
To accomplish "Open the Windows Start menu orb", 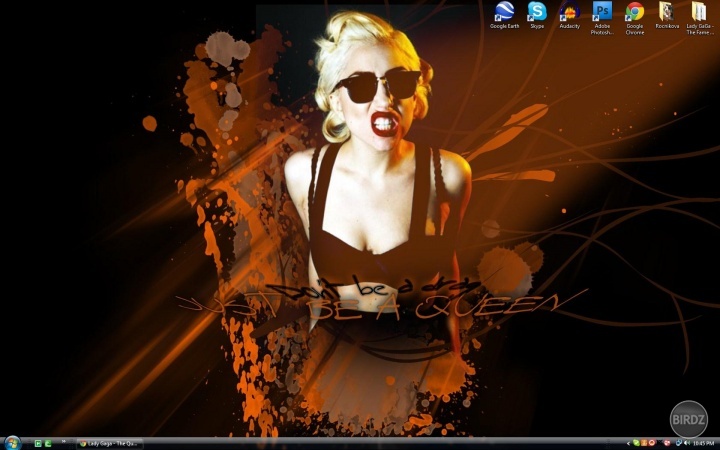I will point(12,443).
